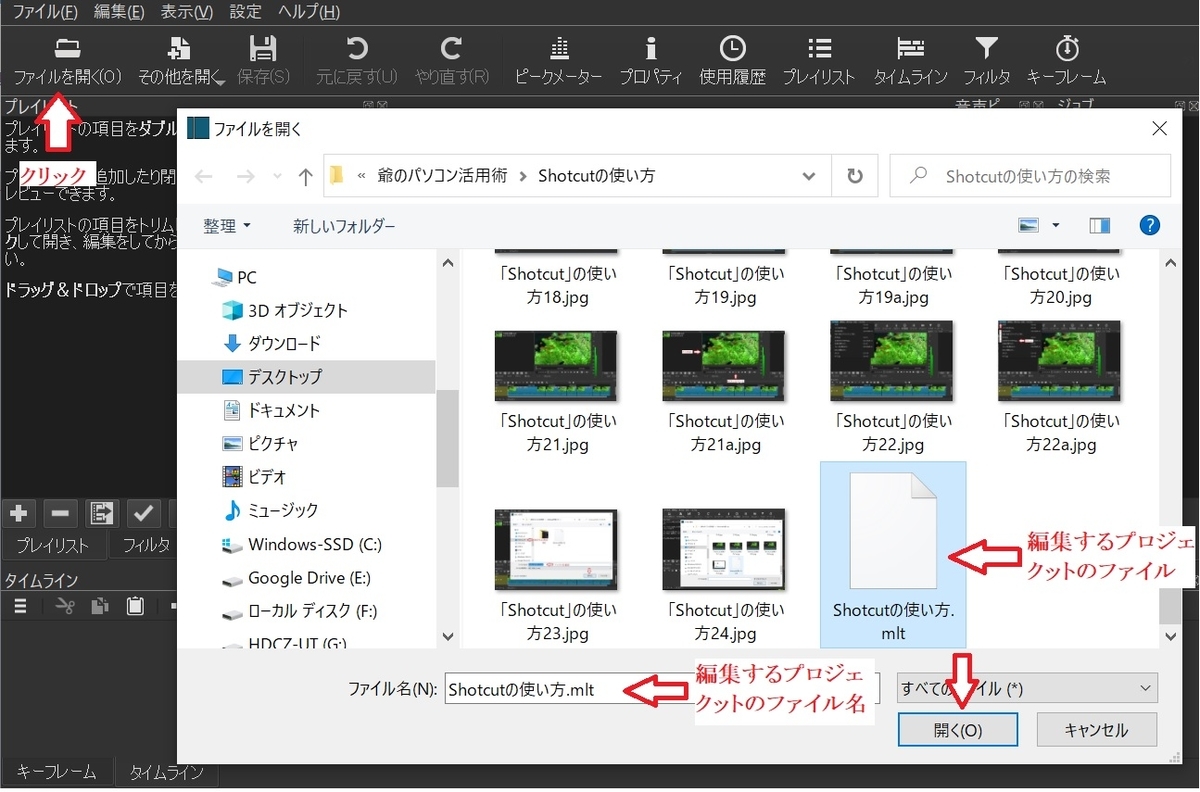The height and width of the screenshot is (792, 1200).
Task: Select the Shotcutの使い方.mlt file
Action: 893,554
